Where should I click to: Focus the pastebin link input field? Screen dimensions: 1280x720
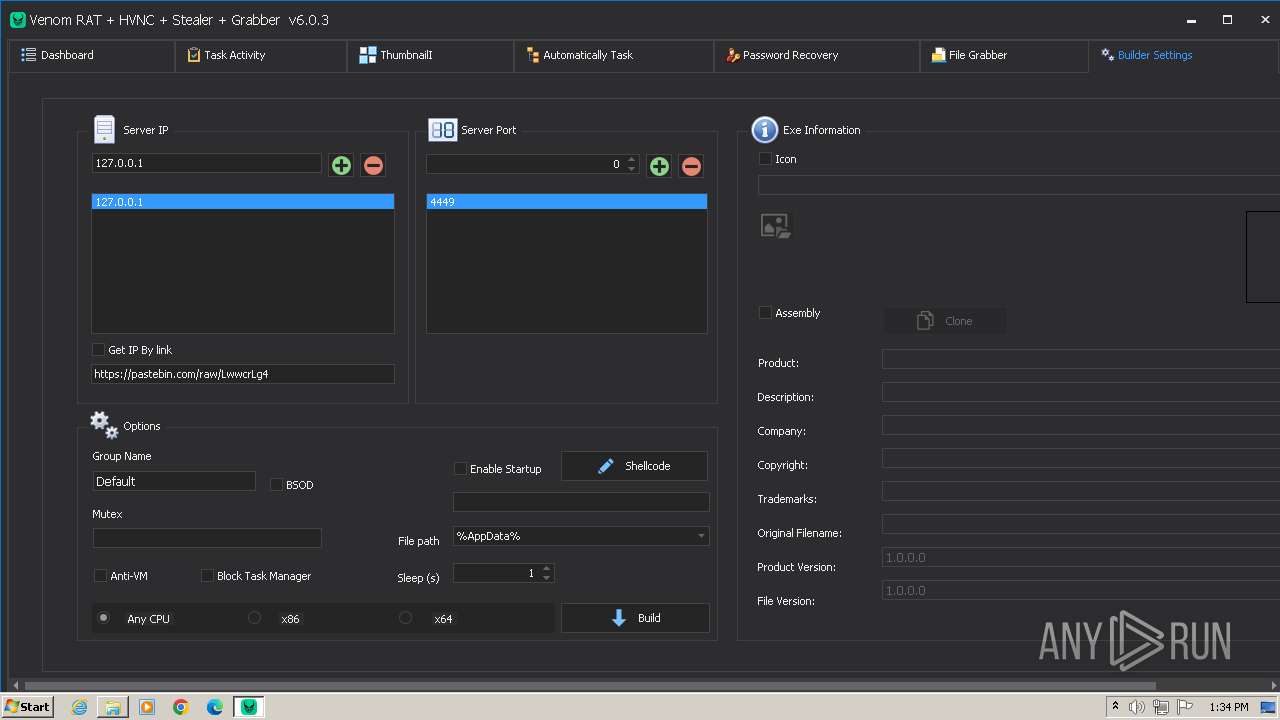click(x=243, y=374)
